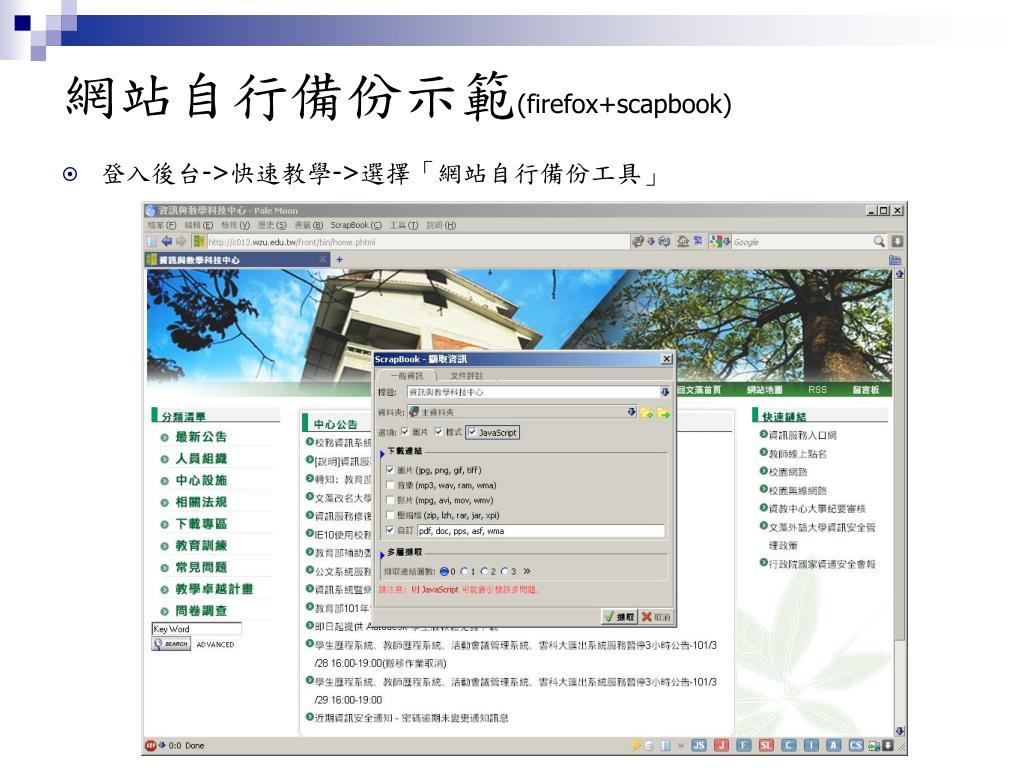Collapse the 下載連結 section triangle
This screenshot has width=1024, height=768.
[x=382, y=453]
